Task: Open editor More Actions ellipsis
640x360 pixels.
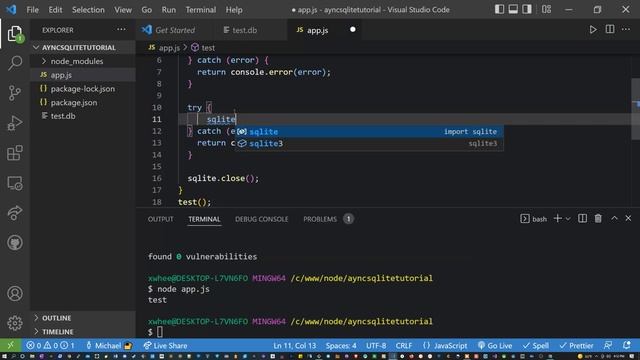Action: click(626, 29)
